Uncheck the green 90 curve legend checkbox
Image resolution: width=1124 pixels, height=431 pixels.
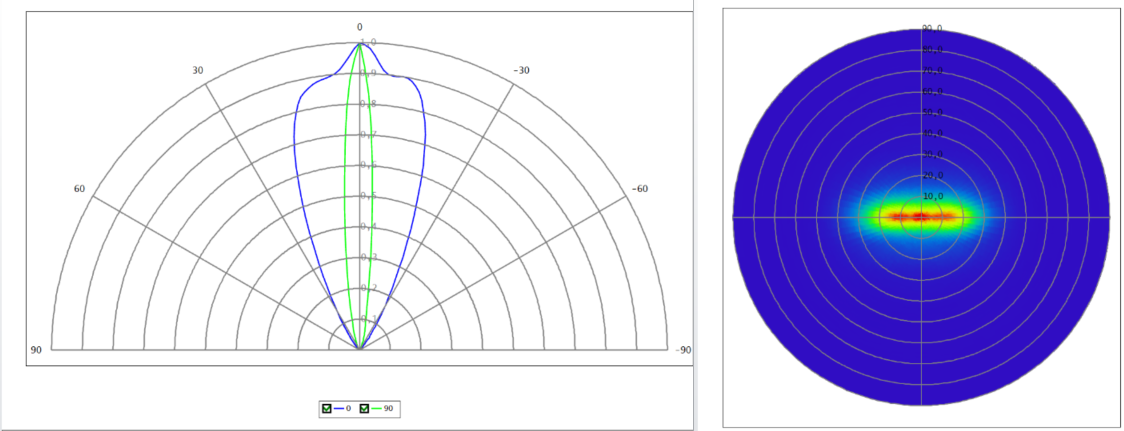(364, 409)
